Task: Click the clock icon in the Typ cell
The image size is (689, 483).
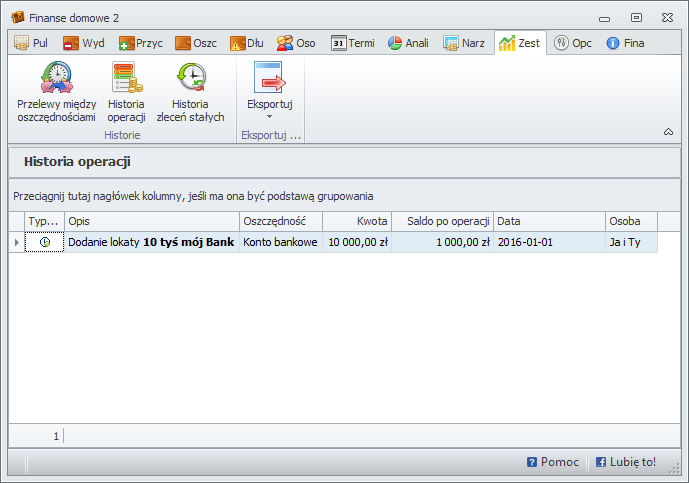Action: (x=44, y=242)
